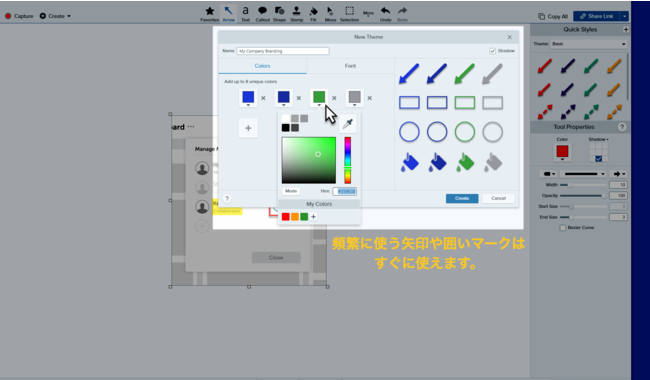Pick the Fill bucket tool
Viewport: 650px width, 380px height.
coord(313,14)
